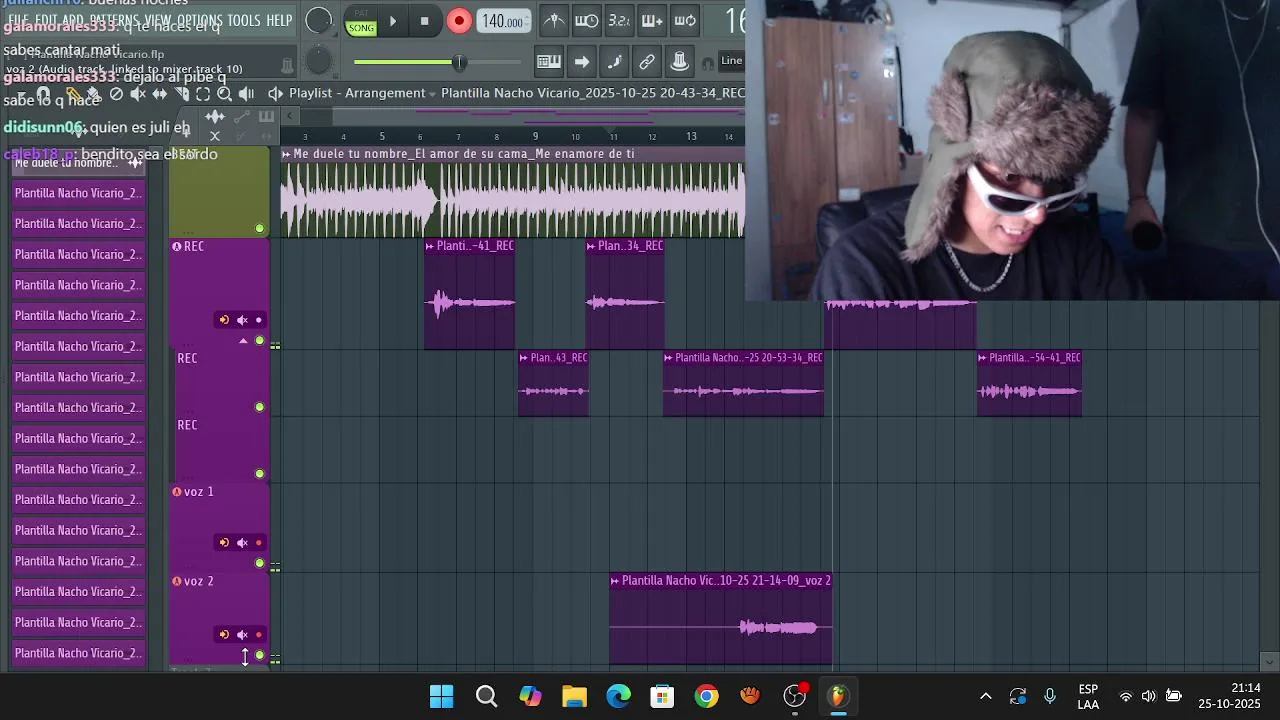Open the TOOLS menu

244,20
